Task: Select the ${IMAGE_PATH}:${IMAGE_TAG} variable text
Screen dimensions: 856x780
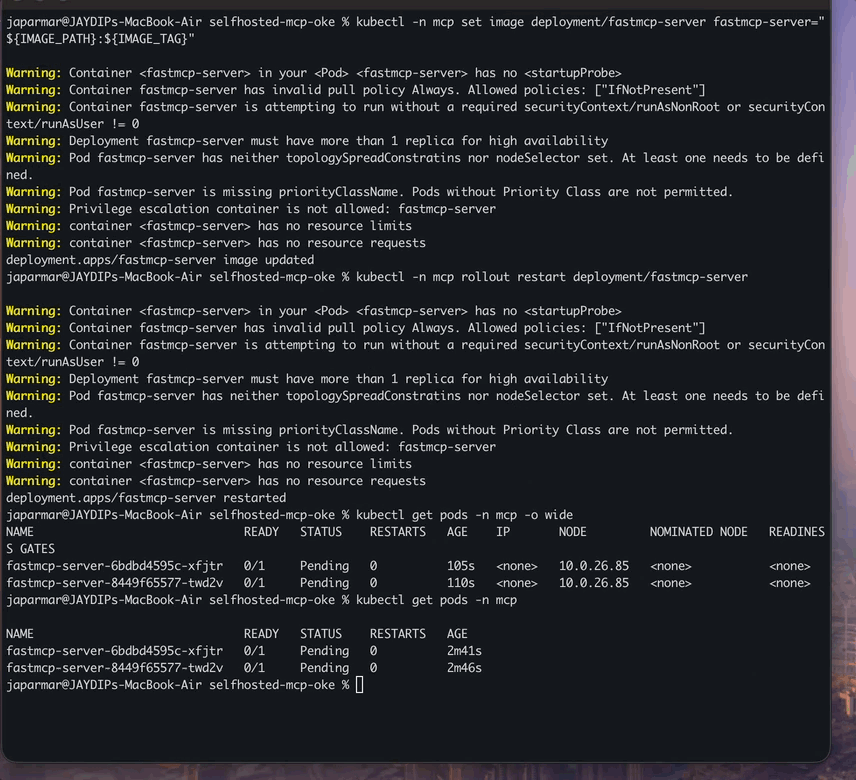Action: coord(110,43)
